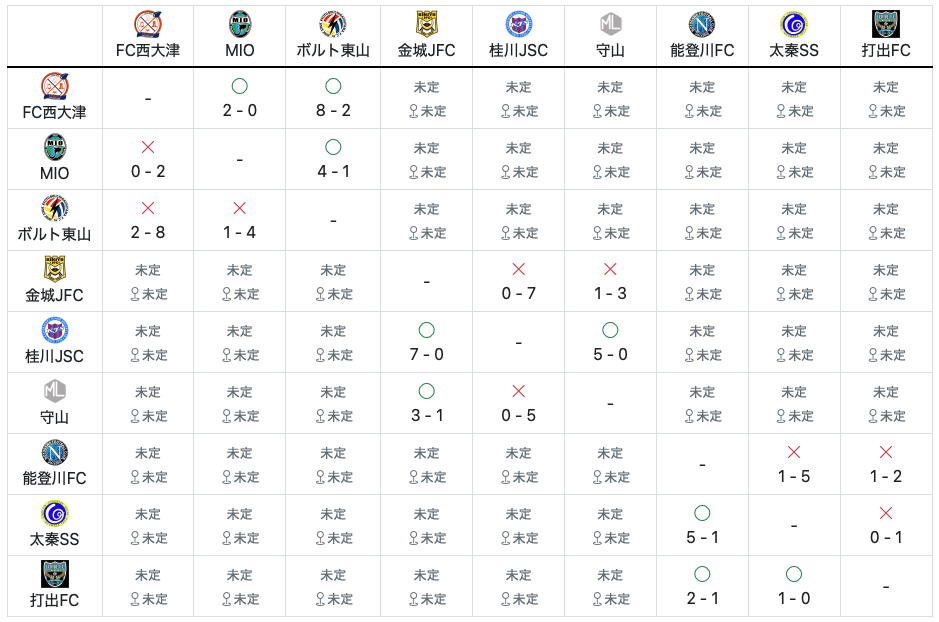This screenshot has height=622, width=939.
Task: Click 未定 venue in 打出FC vs FC西大津 cell
Action: [155, 599]
